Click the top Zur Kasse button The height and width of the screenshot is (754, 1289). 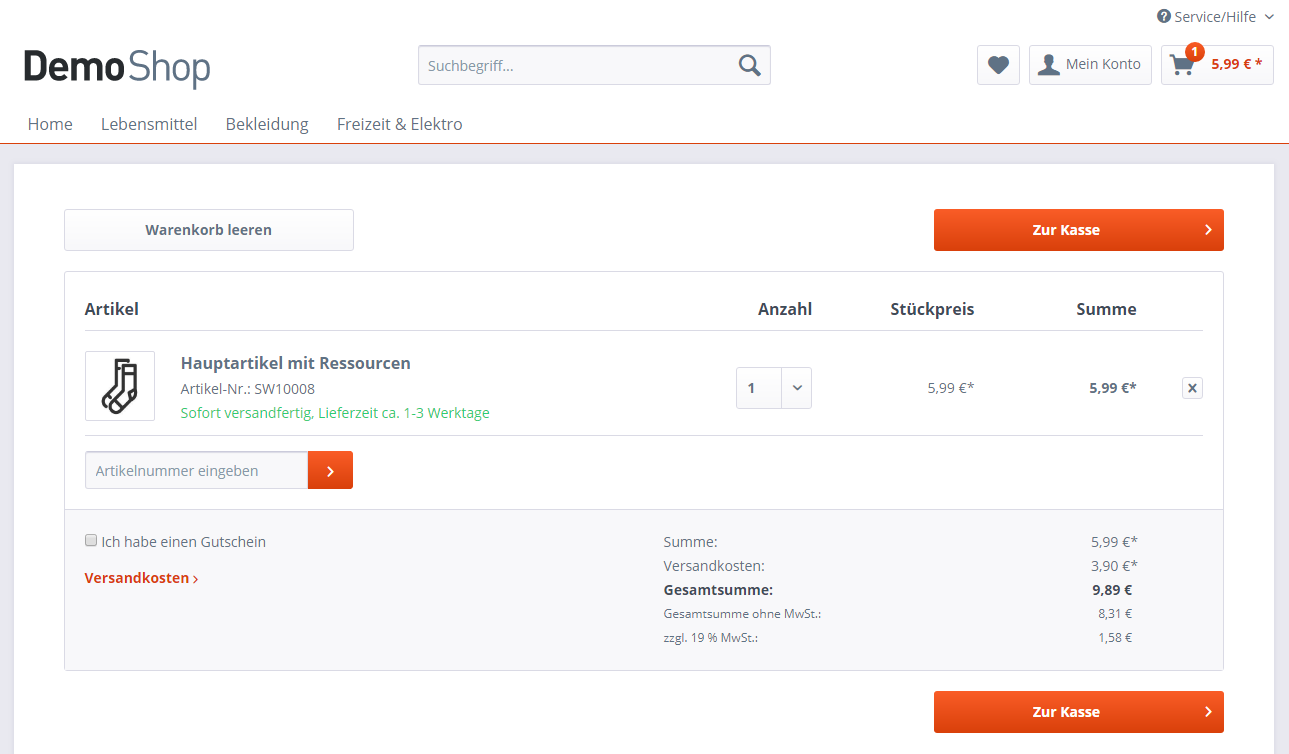click(1079, 230)
